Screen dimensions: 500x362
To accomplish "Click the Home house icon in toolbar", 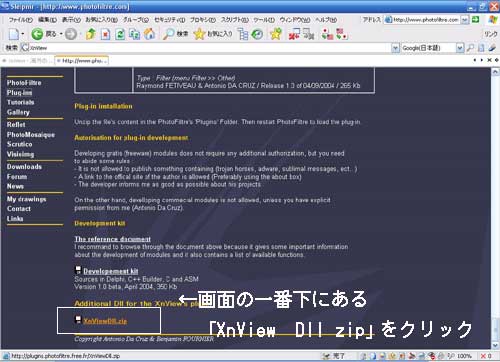I will pyautogui.click(x=149, y=34).
